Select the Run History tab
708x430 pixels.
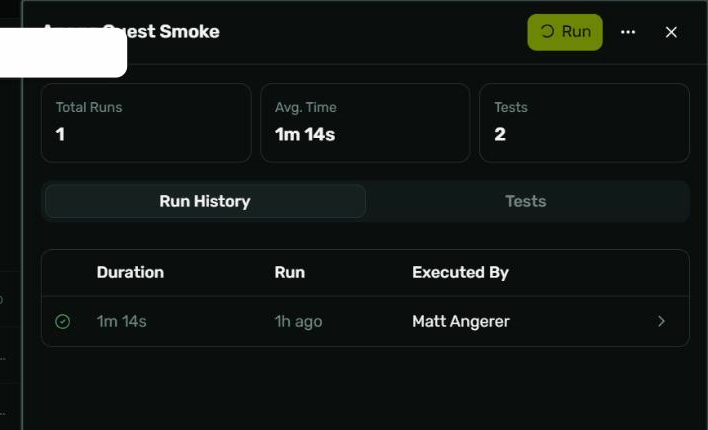[205, 201]
